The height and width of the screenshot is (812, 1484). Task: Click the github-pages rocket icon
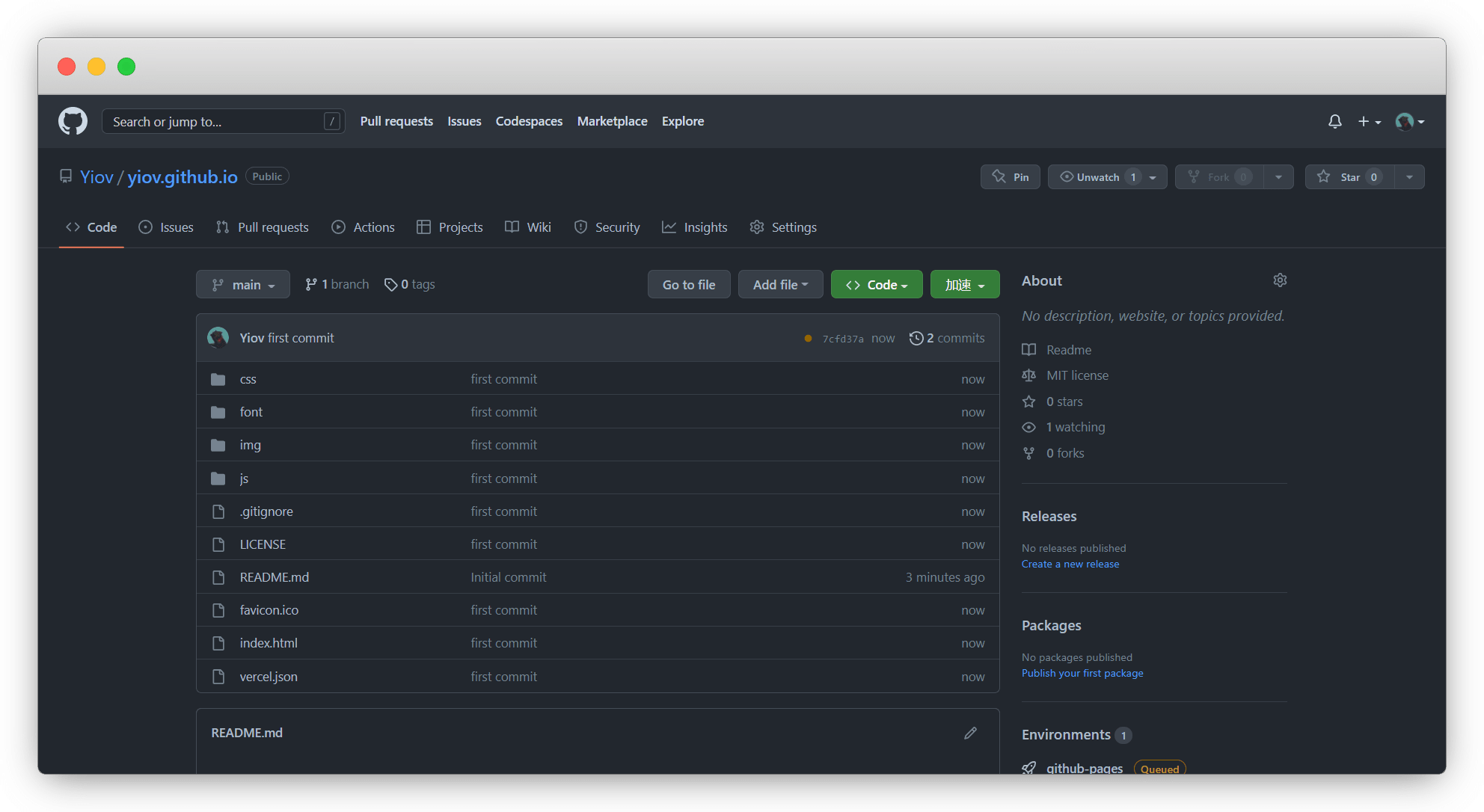click(1029, 767)
